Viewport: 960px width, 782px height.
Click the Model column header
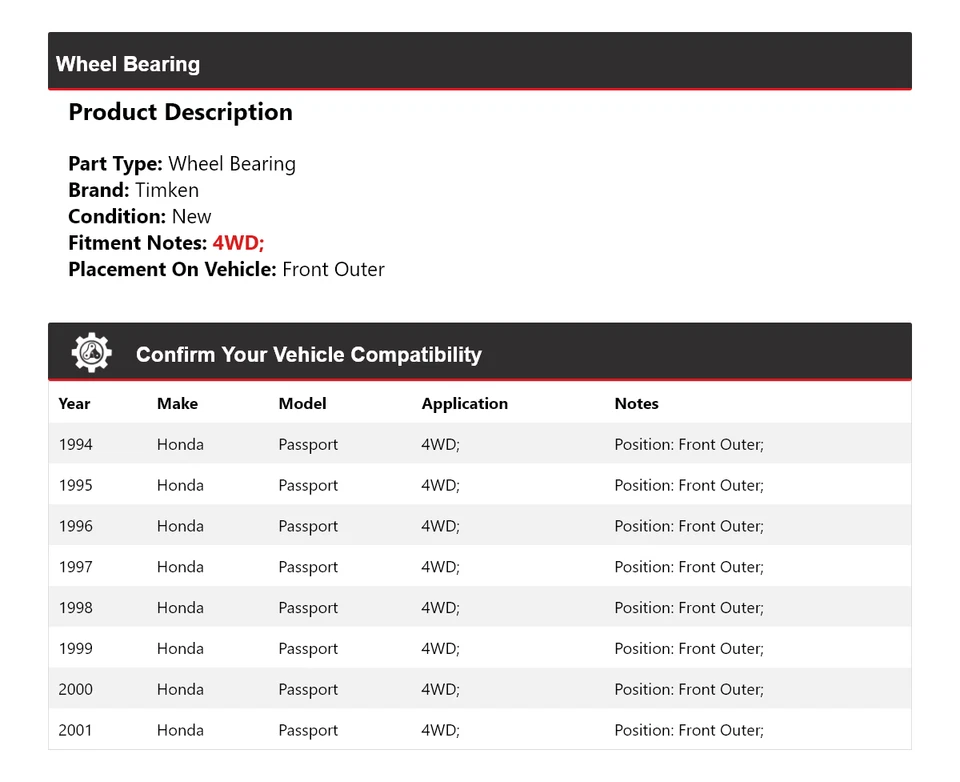point(302,404)
